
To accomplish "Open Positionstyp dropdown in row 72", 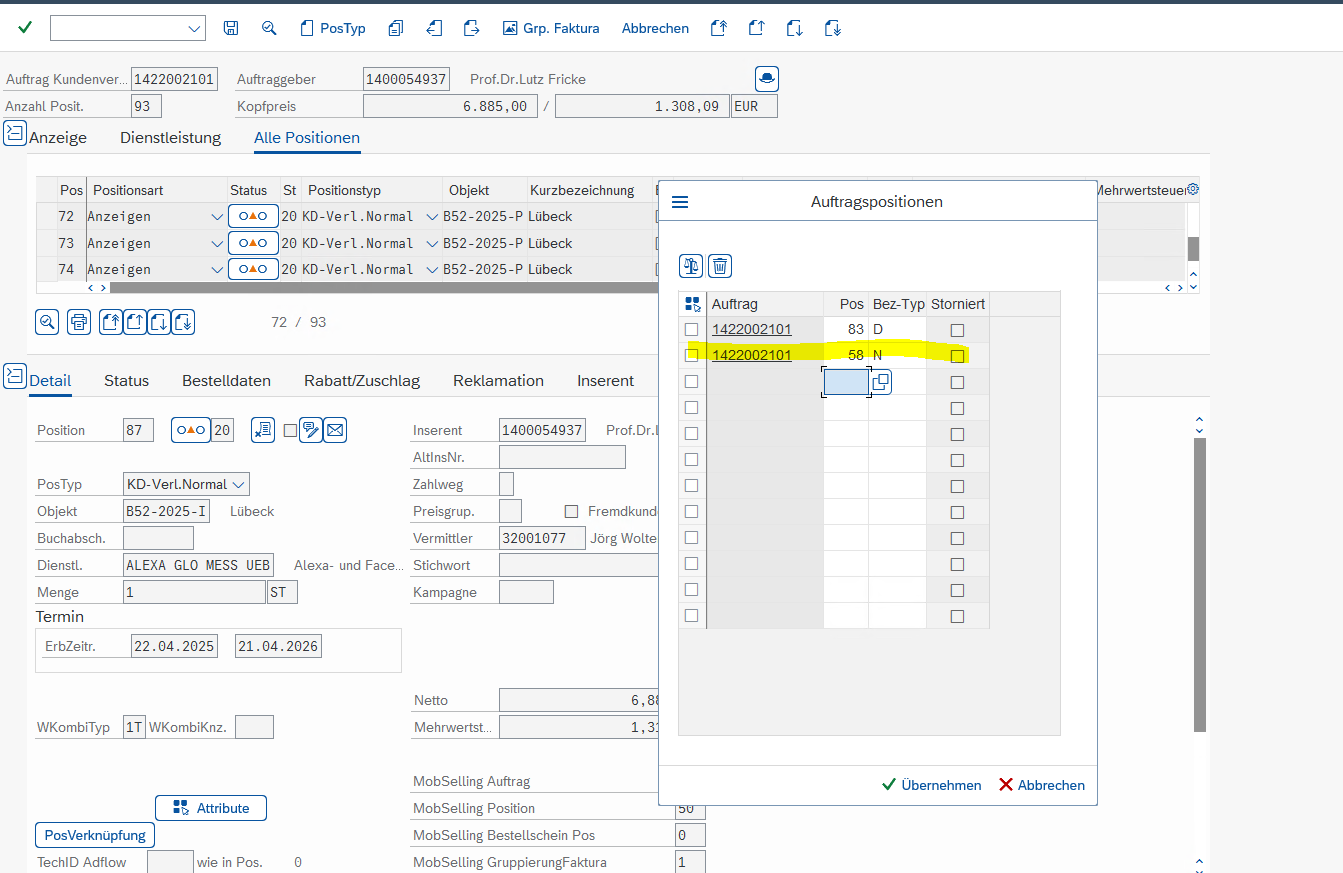I will tap(432, 217).
